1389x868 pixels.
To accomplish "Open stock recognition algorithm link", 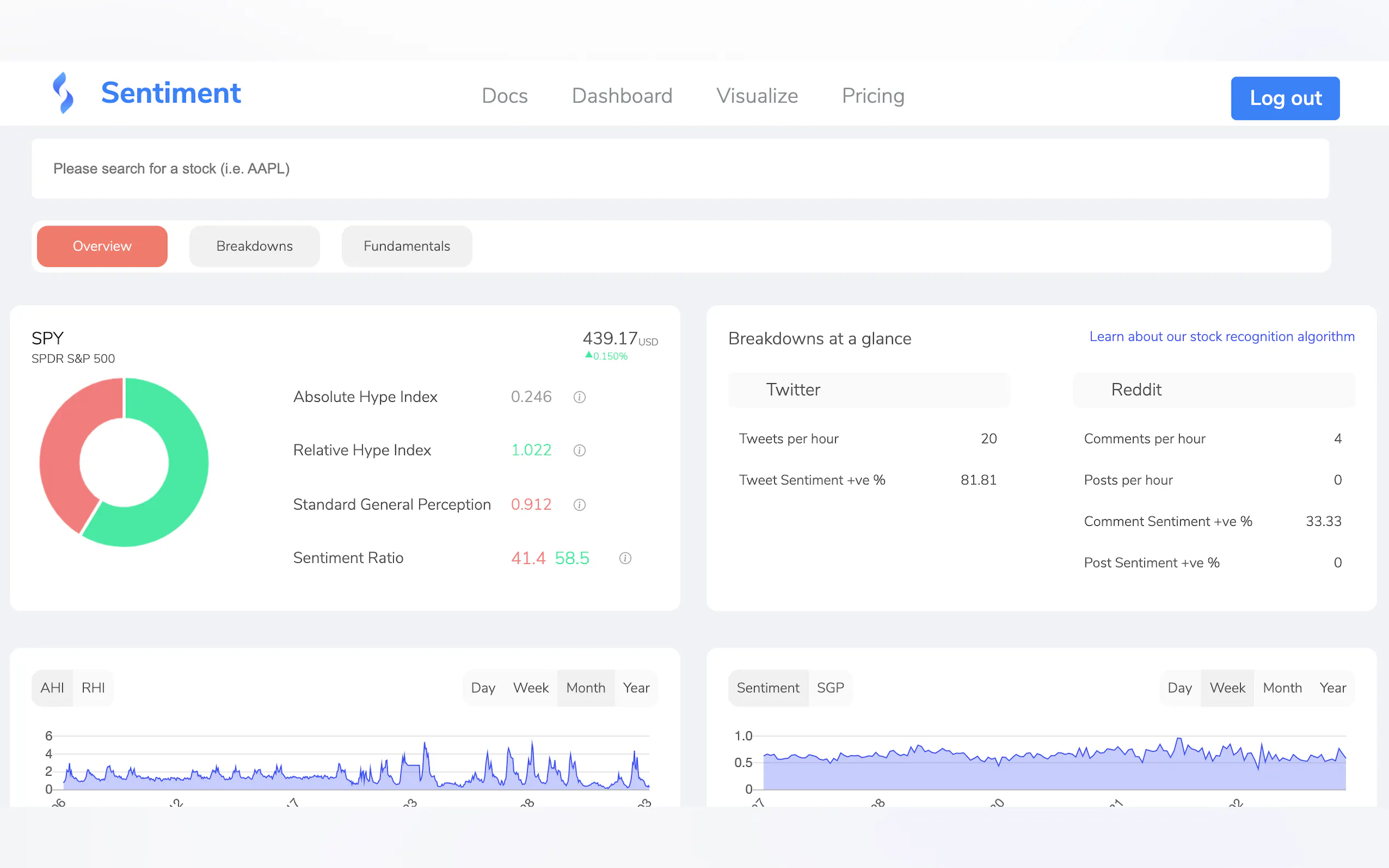I will pos(1221,336).
